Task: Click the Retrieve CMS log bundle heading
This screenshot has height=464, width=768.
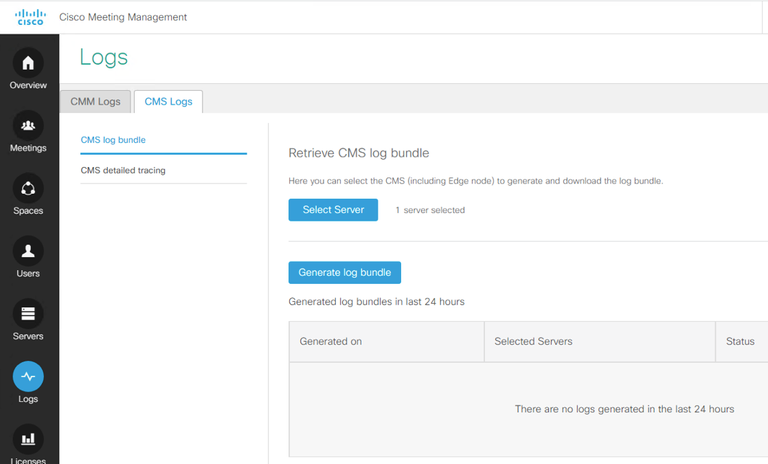Action: pyautogui.click(x=359, y=153)
